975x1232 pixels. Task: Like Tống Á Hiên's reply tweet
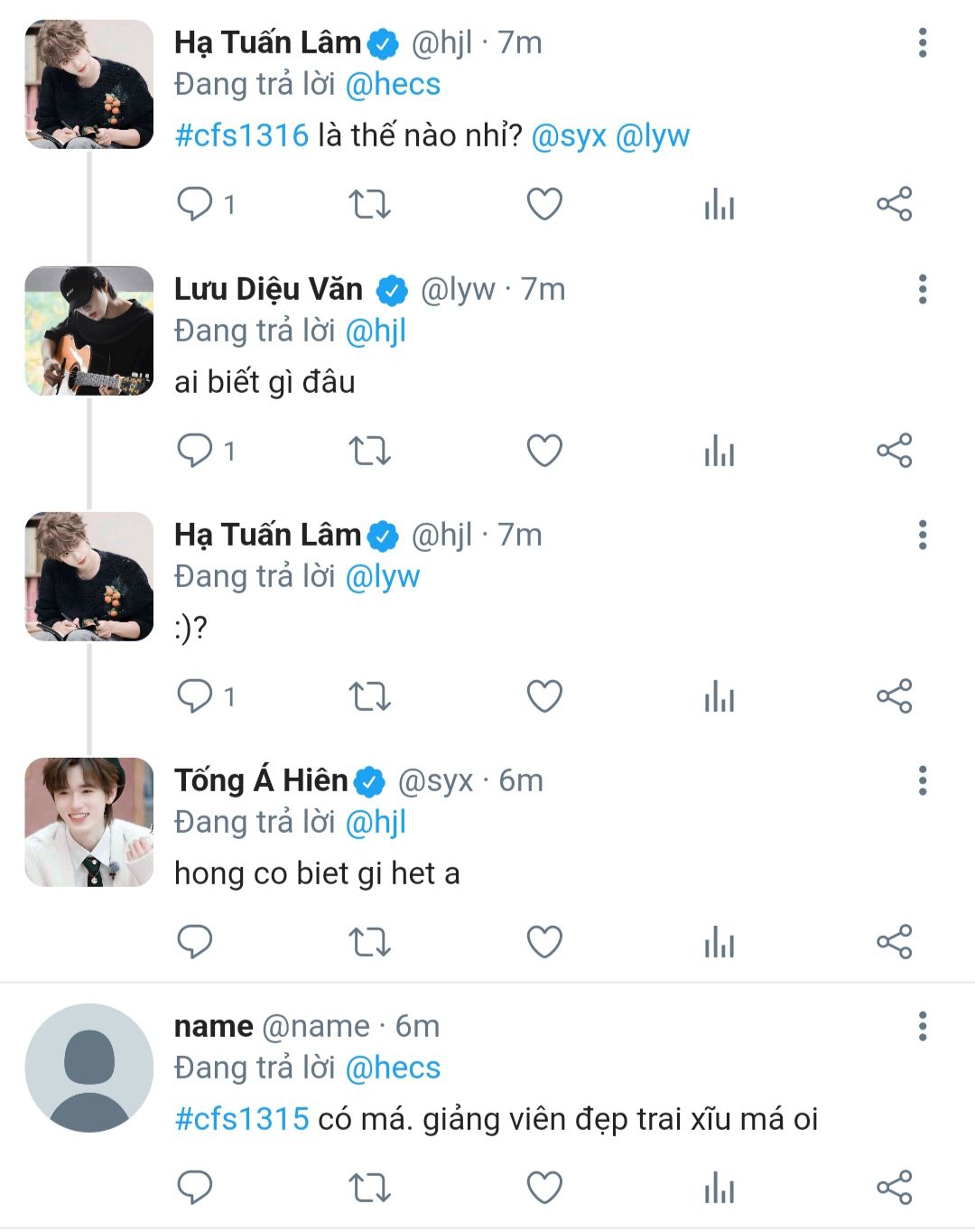click(544, 942)
